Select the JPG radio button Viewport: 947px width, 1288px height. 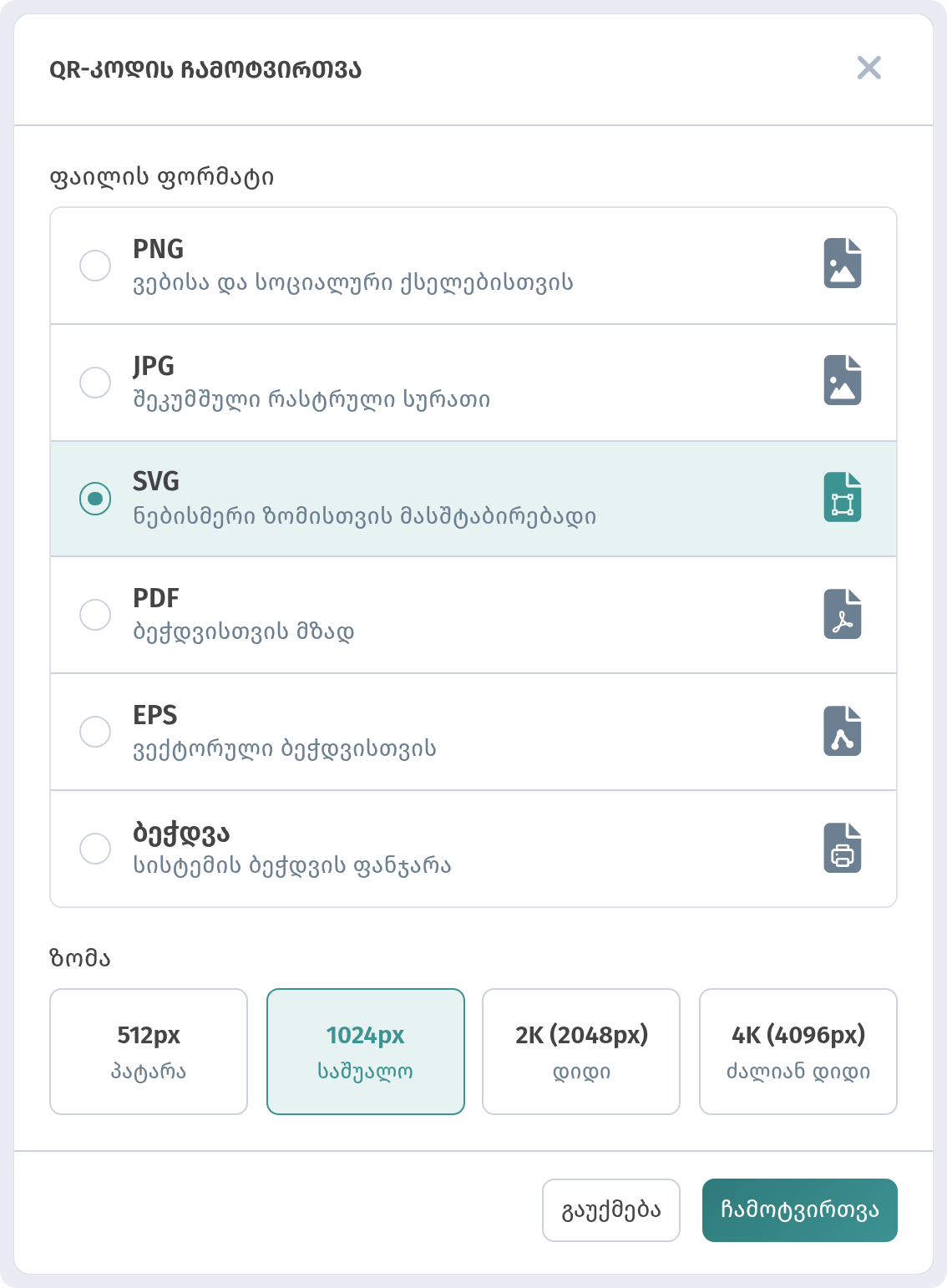click(x=95, y=383)
